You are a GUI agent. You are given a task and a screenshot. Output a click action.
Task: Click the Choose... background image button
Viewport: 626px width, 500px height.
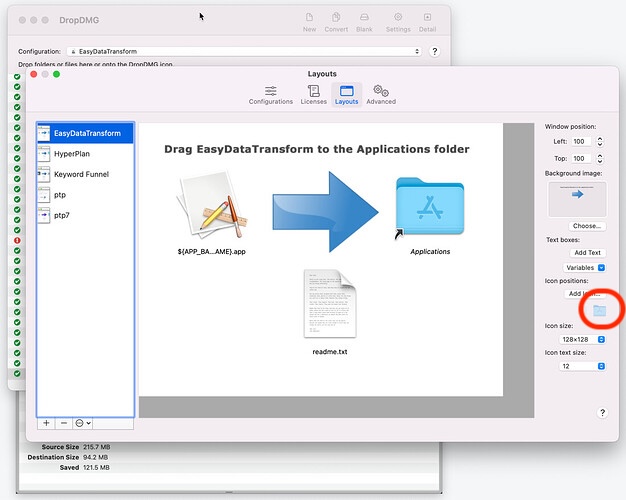click(x=587, y=226)
